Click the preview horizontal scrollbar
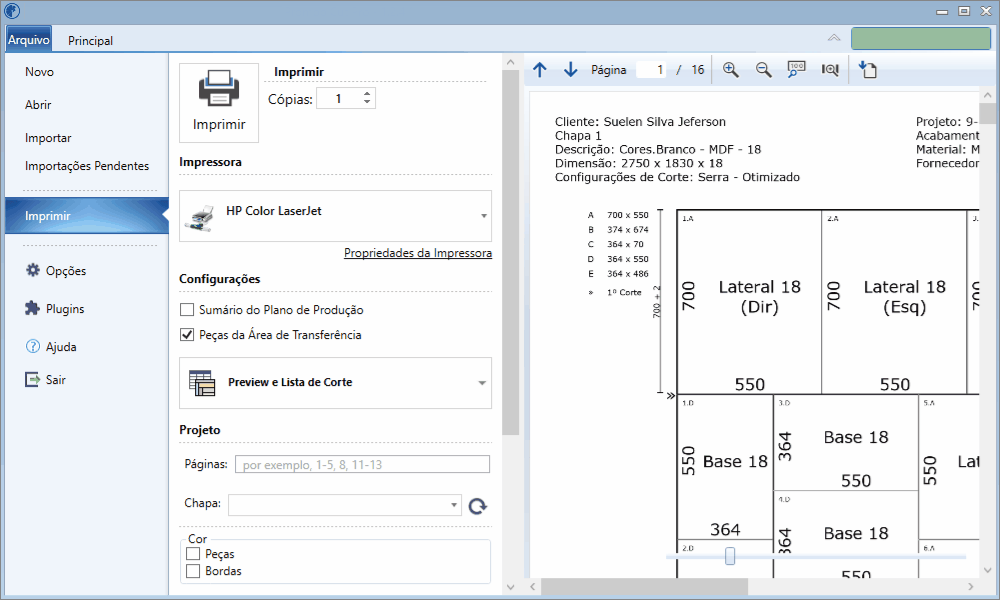This screenshot has width=1000, height=600. click(644, 586)
